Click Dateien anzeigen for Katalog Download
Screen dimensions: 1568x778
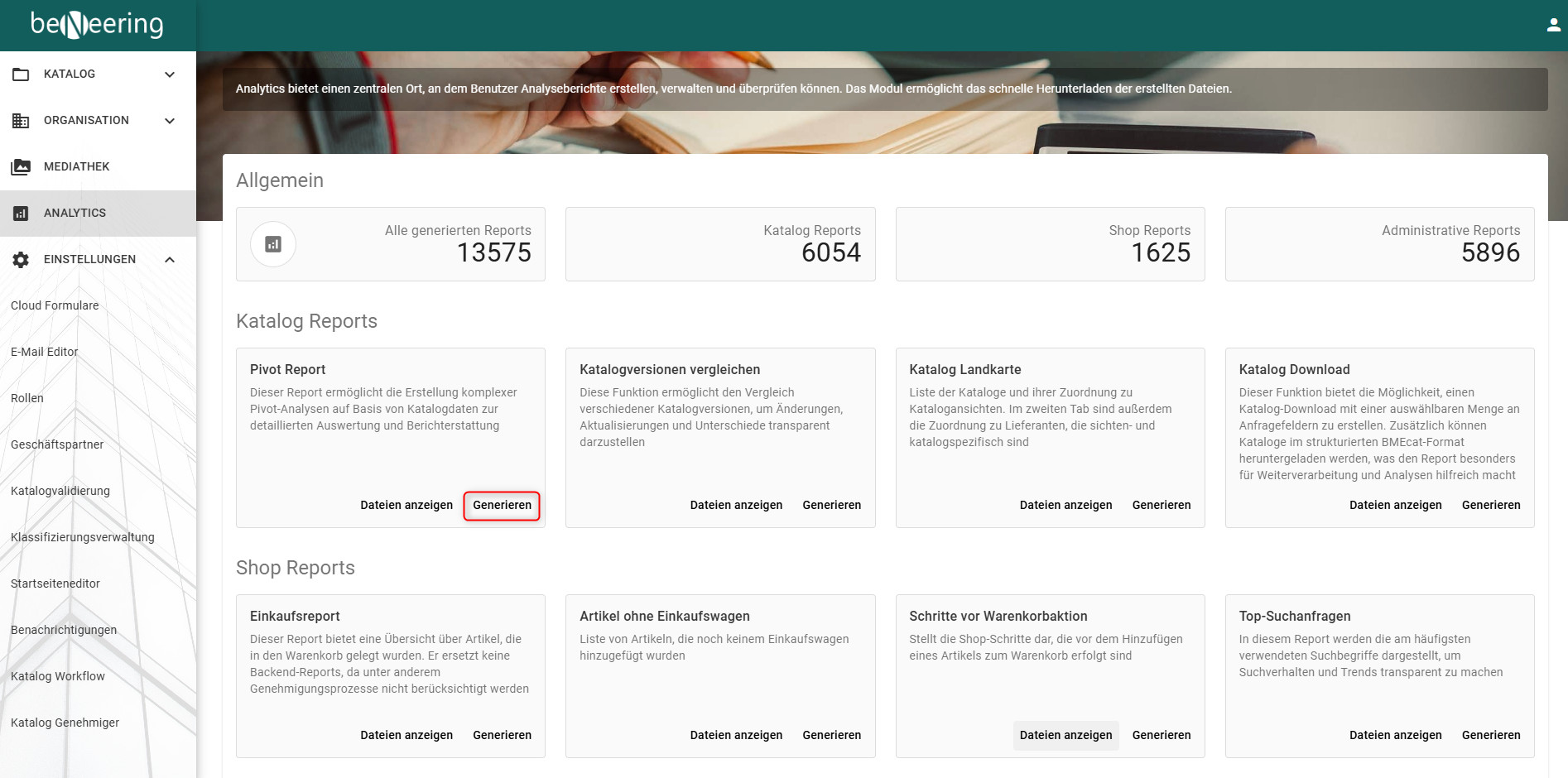click(1395, 506)
